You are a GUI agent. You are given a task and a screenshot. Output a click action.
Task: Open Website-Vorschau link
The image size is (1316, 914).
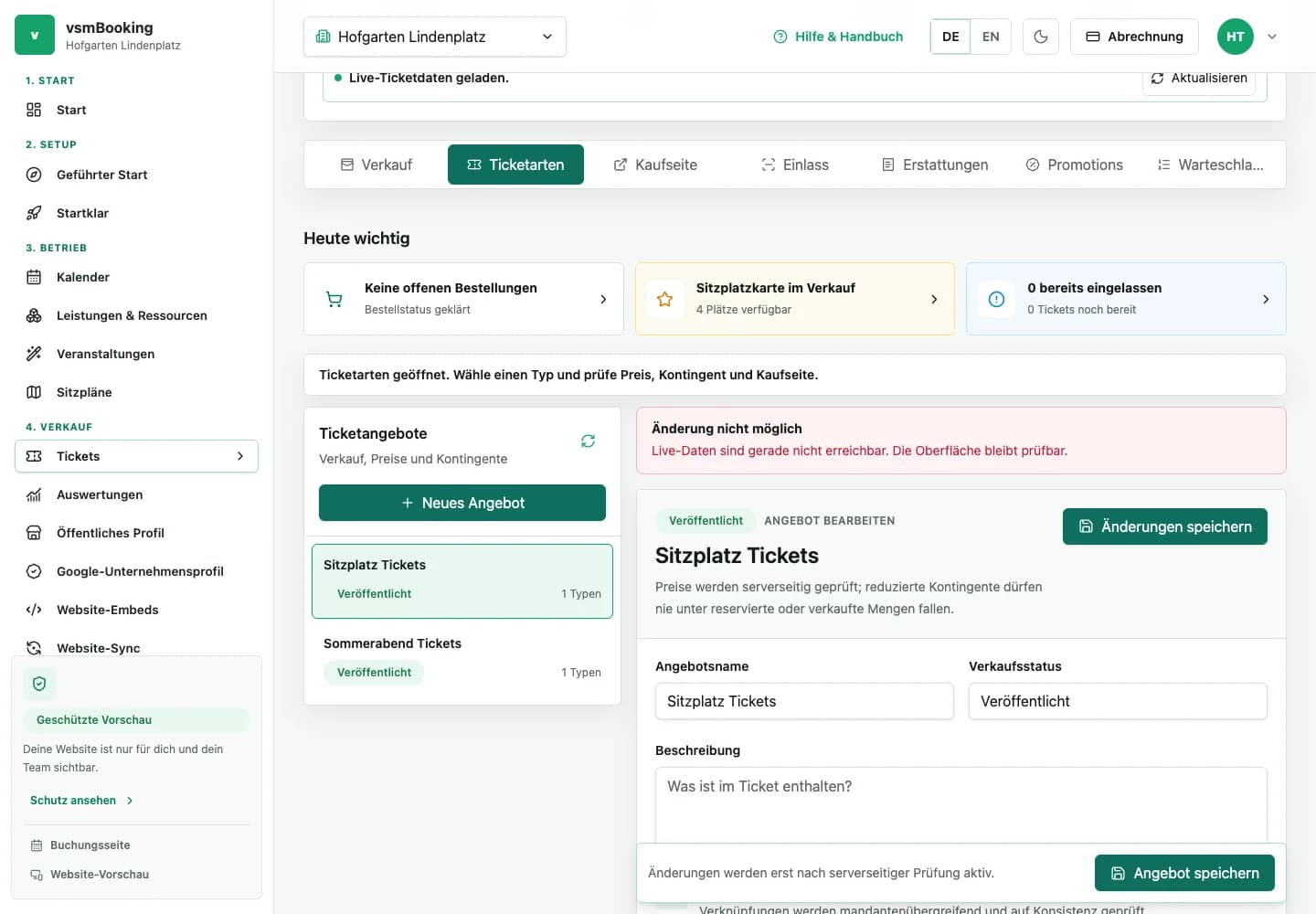coord(90,875)
